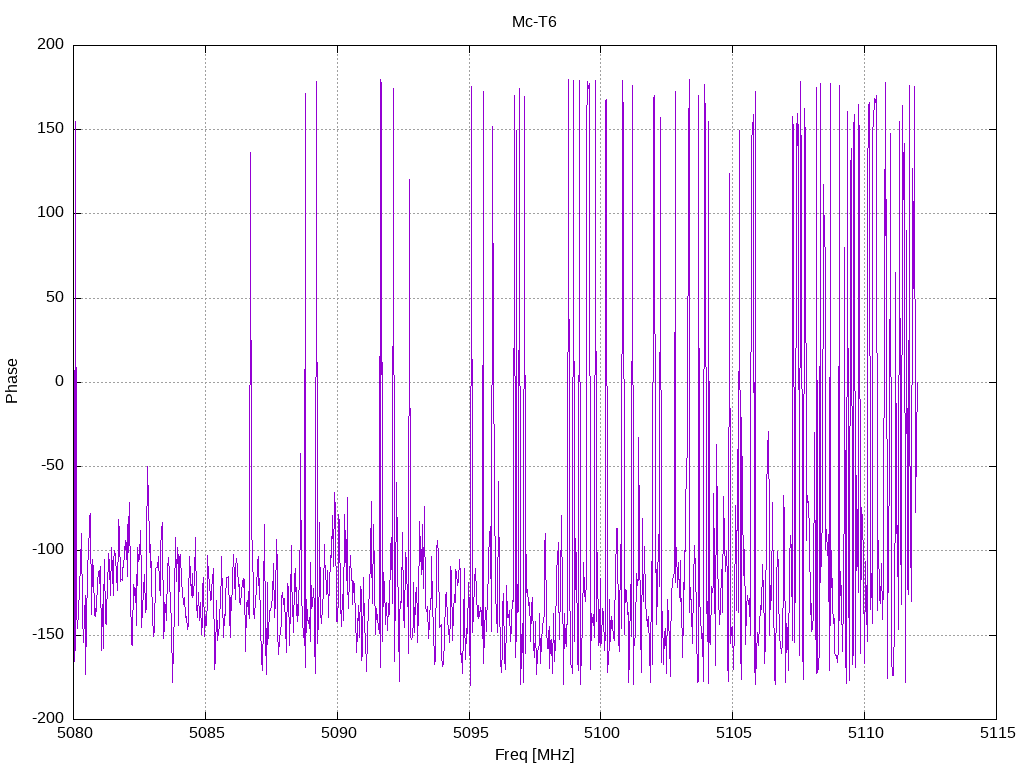Click the Freq [MHz] x-axis label
Screen dimensions: 1024x768
535,755
